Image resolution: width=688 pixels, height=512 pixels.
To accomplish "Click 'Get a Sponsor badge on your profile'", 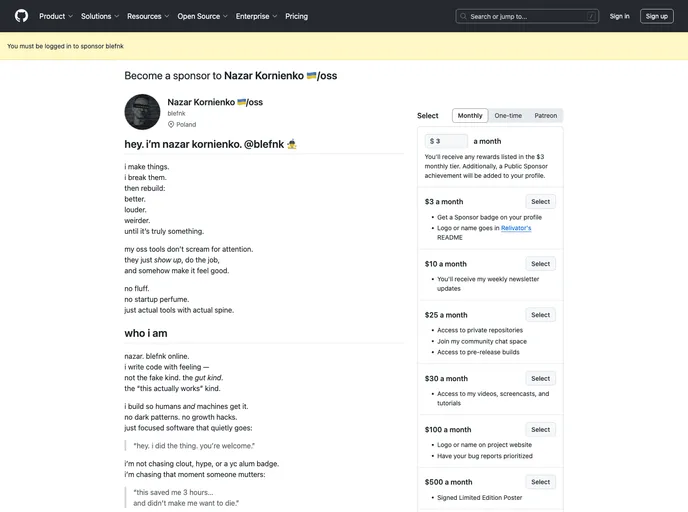I will [489, 217].
